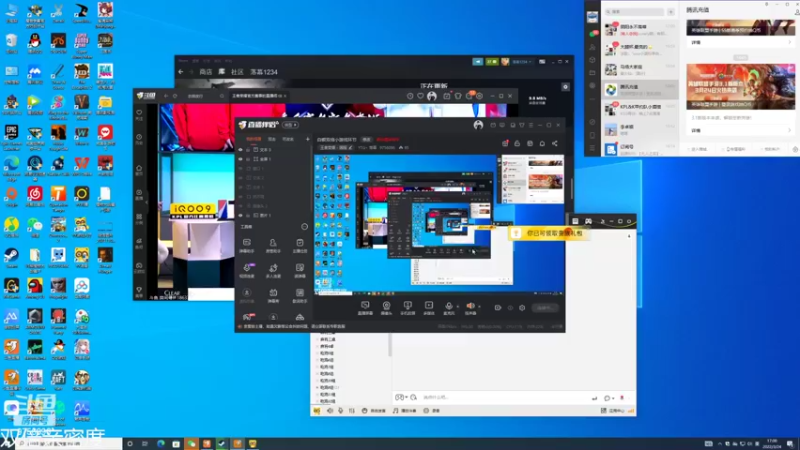Open the hero game article thumbnail in WeChat
800x450 pixels.
point(740,86)
